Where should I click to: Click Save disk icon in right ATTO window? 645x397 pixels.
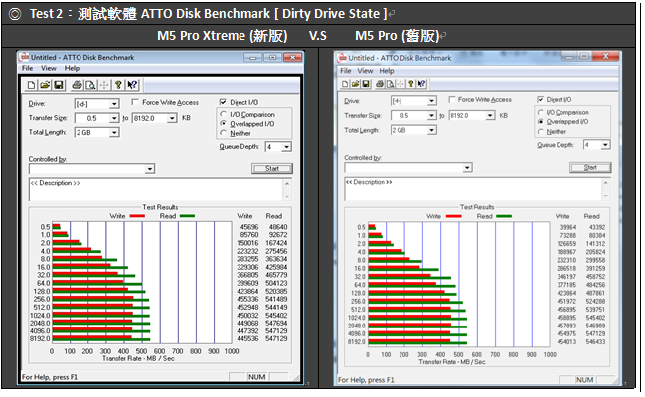click(366, 84)
